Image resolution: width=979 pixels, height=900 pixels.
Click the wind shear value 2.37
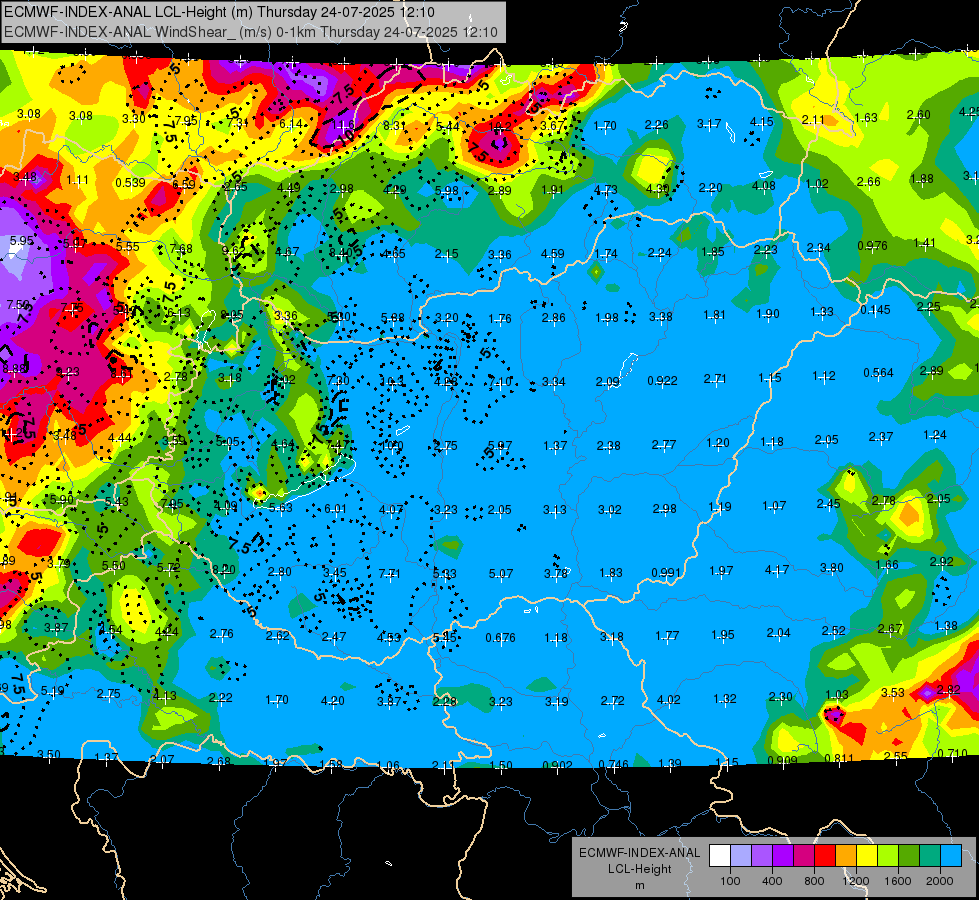[880, 437]
